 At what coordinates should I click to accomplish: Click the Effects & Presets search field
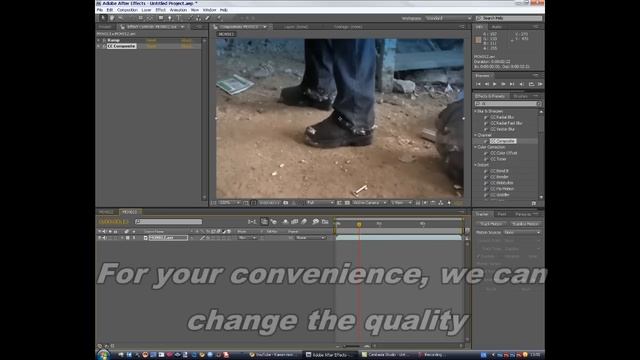point(508,104)
